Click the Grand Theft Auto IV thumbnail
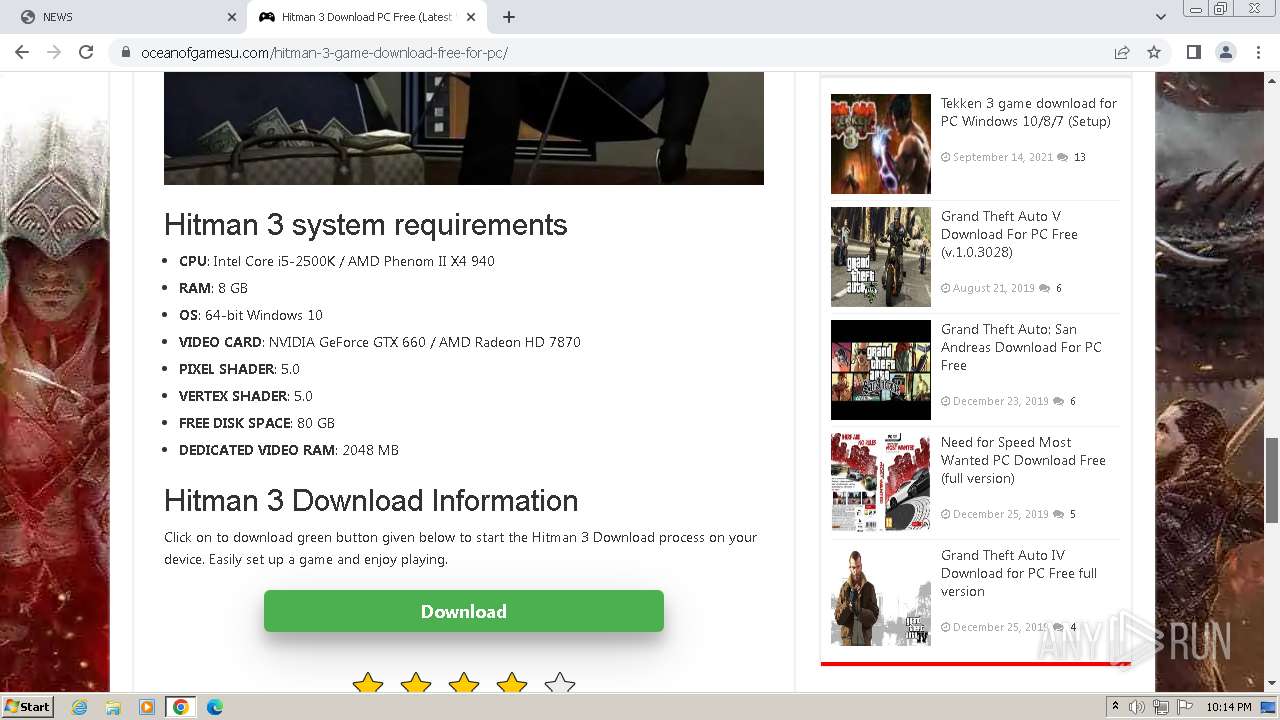The width and height of the screenshot is (1280, 720). click(x=881, y=596)
